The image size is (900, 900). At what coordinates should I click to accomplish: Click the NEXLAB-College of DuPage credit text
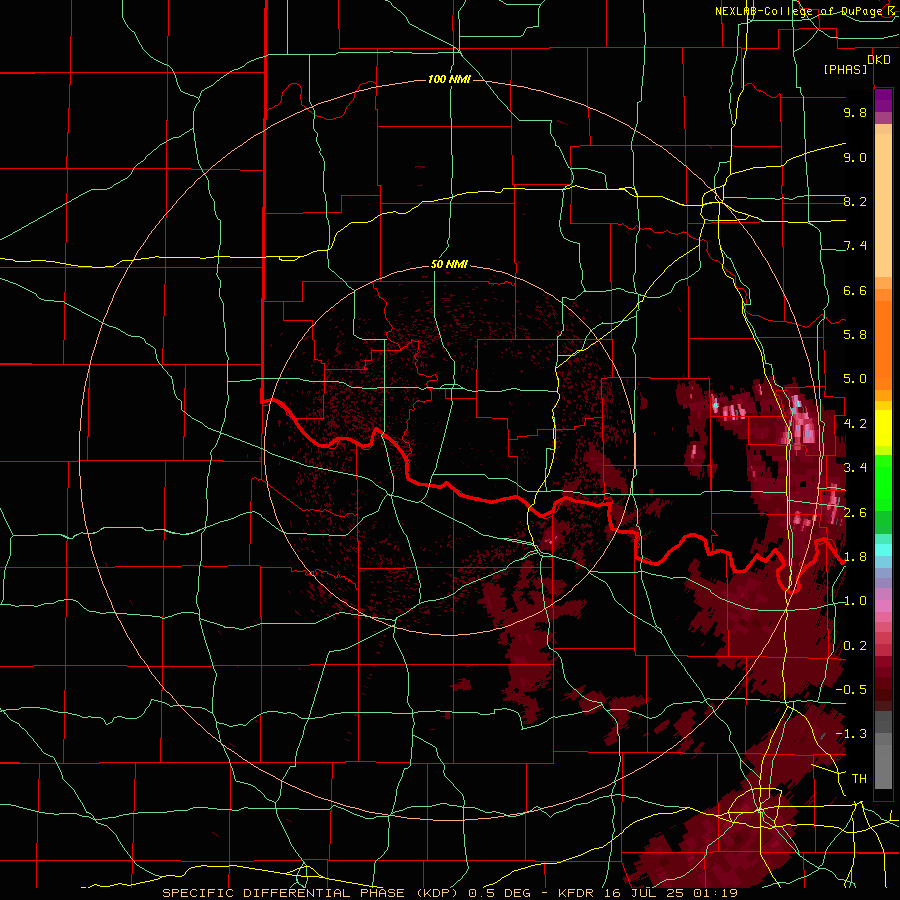(801, 11)
